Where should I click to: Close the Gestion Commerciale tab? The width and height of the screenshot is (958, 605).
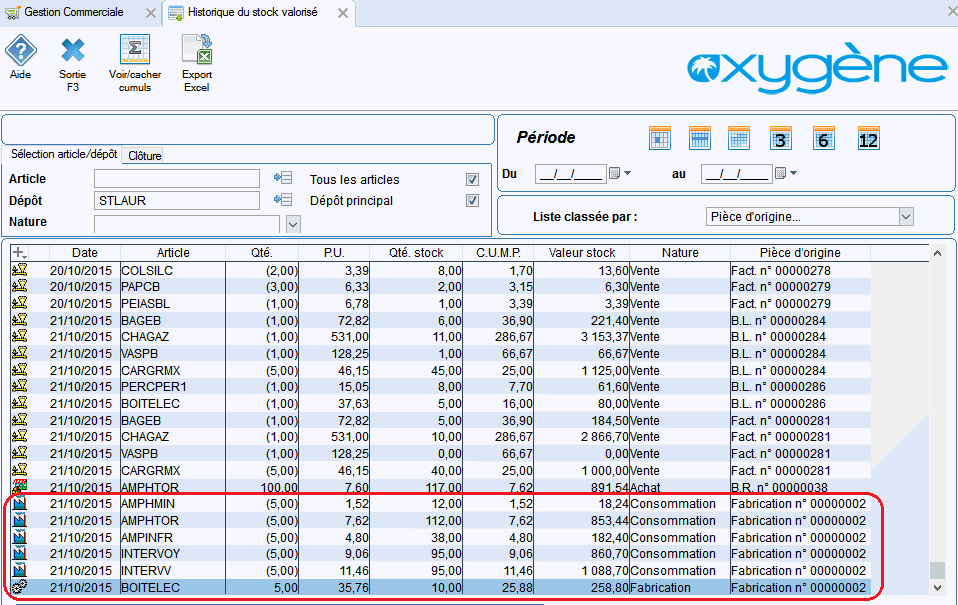[151, 13]
